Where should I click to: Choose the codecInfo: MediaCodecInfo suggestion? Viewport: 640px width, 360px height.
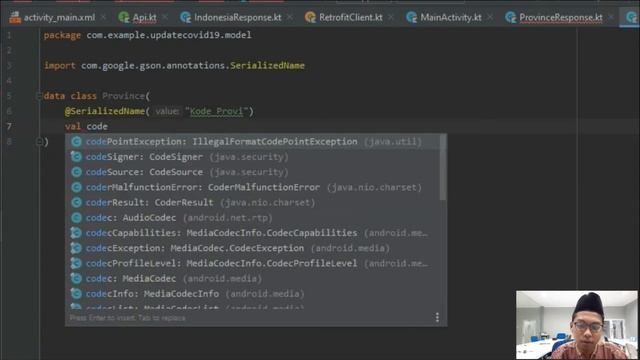252,293
